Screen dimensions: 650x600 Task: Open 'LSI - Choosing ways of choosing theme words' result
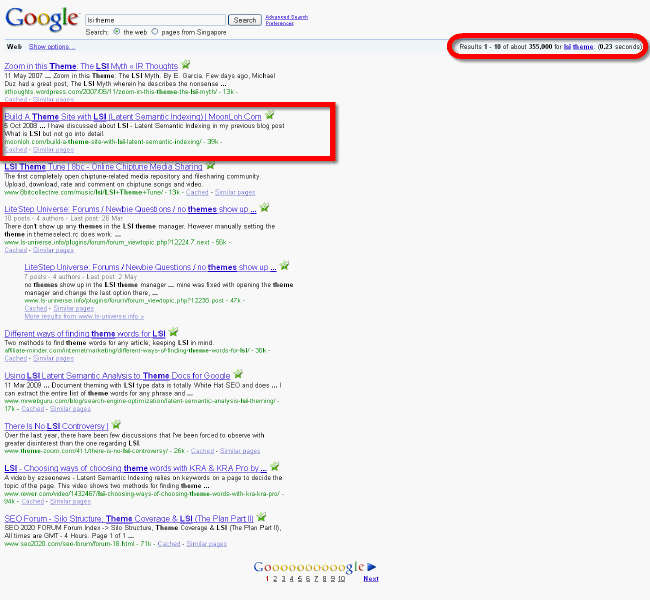click(136, 468)
